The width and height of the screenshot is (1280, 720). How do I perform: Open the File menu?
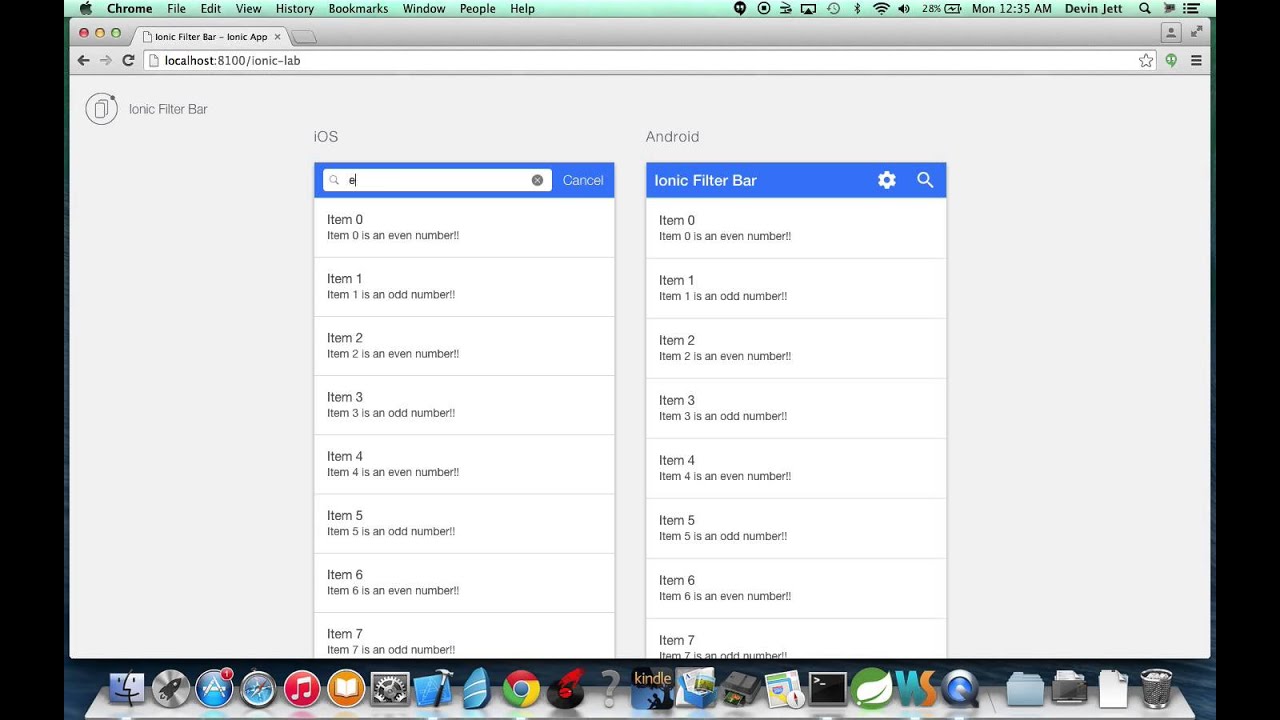pyautogui.click(x=176, y=8)
